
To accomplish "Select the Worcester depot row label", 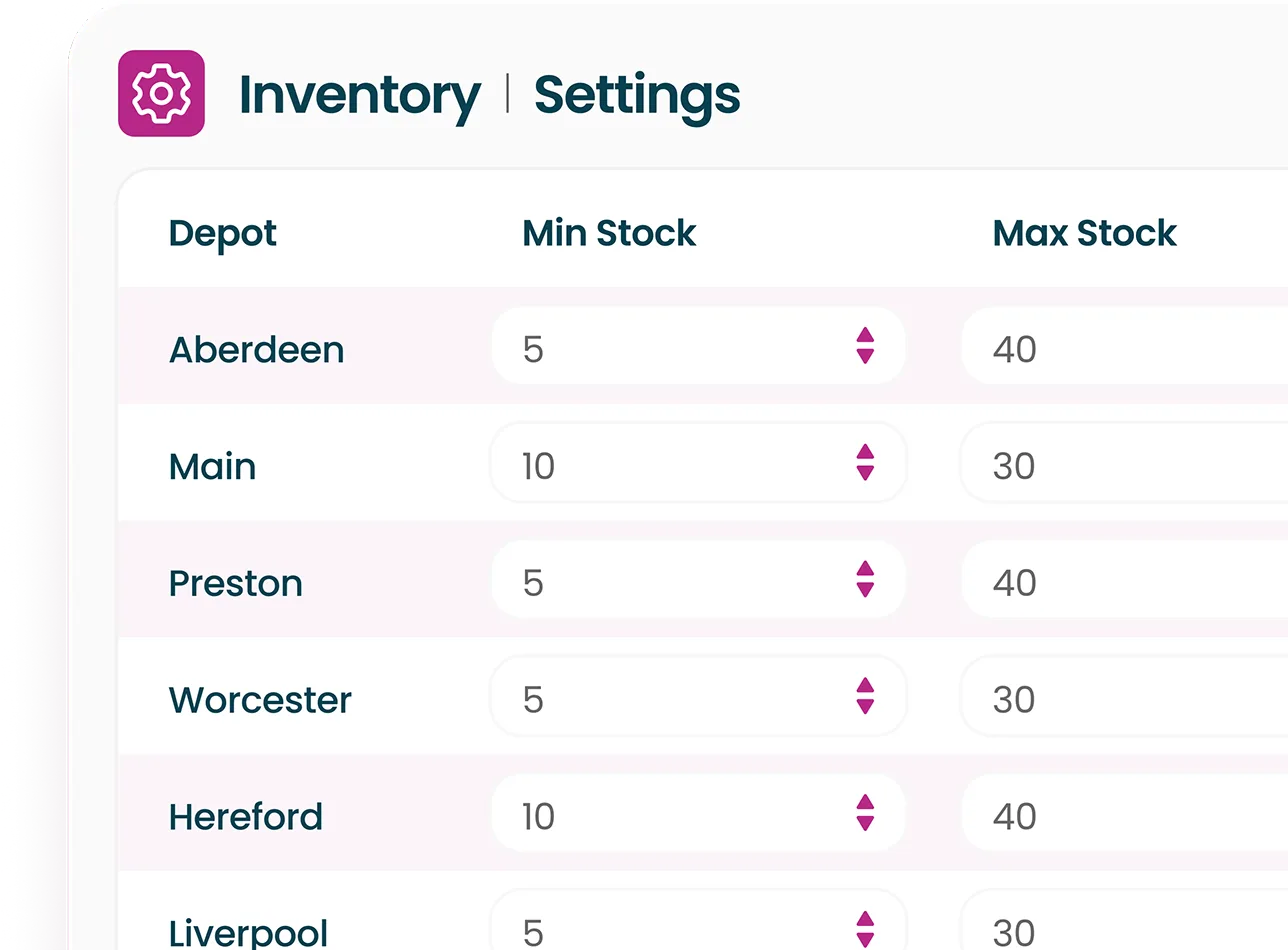I will (x=260, y=700).
